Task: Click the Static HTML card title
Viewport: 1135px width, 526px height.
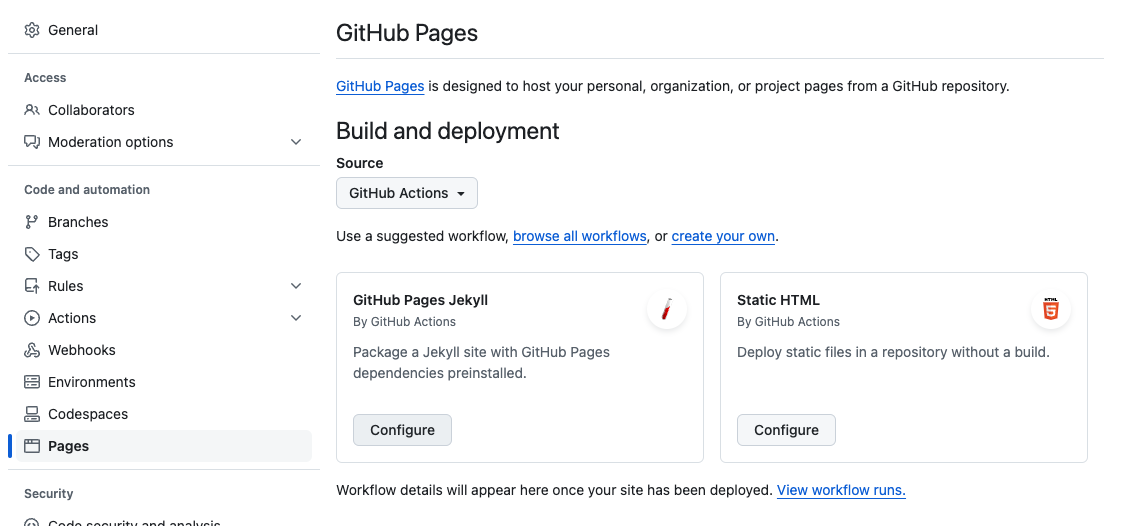Action: 778,300
